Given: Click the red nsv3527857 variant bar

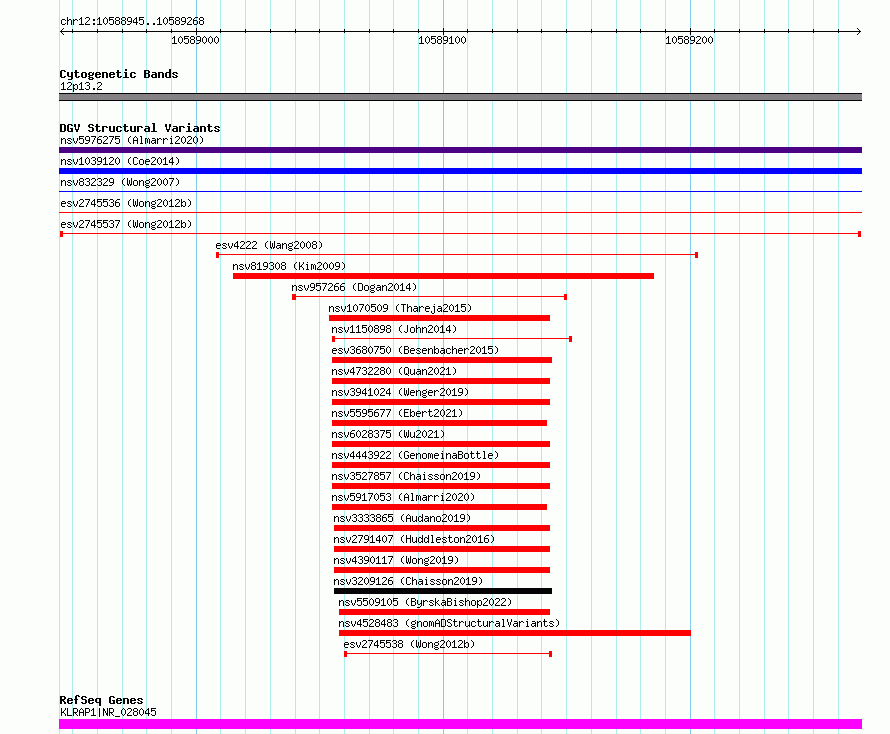Looking at the screenshot, I should point(440,486).
